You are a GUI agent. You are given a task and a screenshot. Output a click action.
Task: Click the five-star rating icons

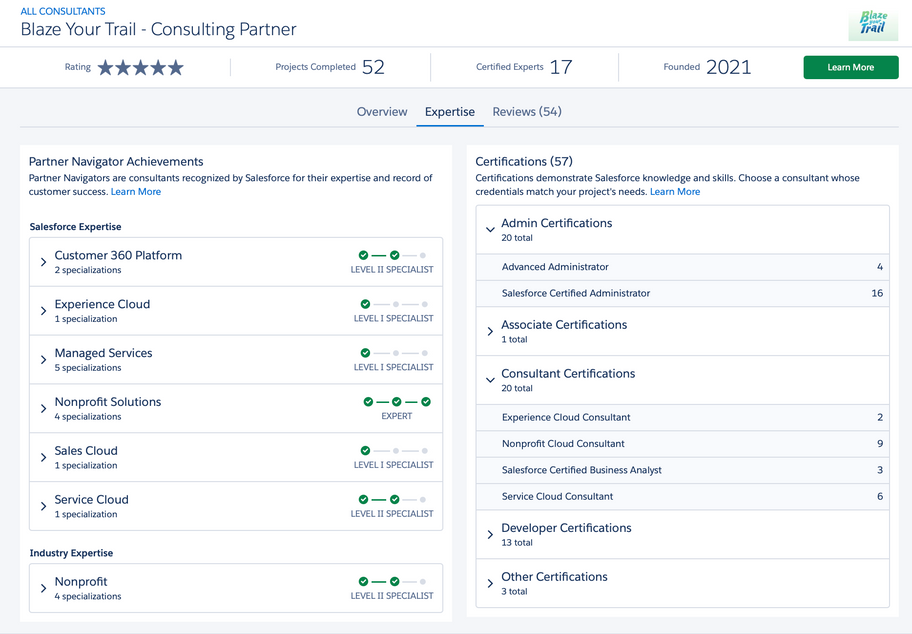pos(140,68)
